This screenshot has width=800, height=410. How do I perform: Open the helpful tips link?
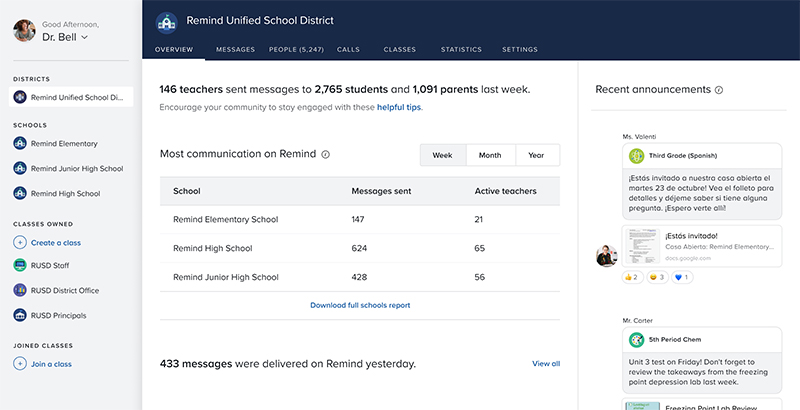[399, 108]
